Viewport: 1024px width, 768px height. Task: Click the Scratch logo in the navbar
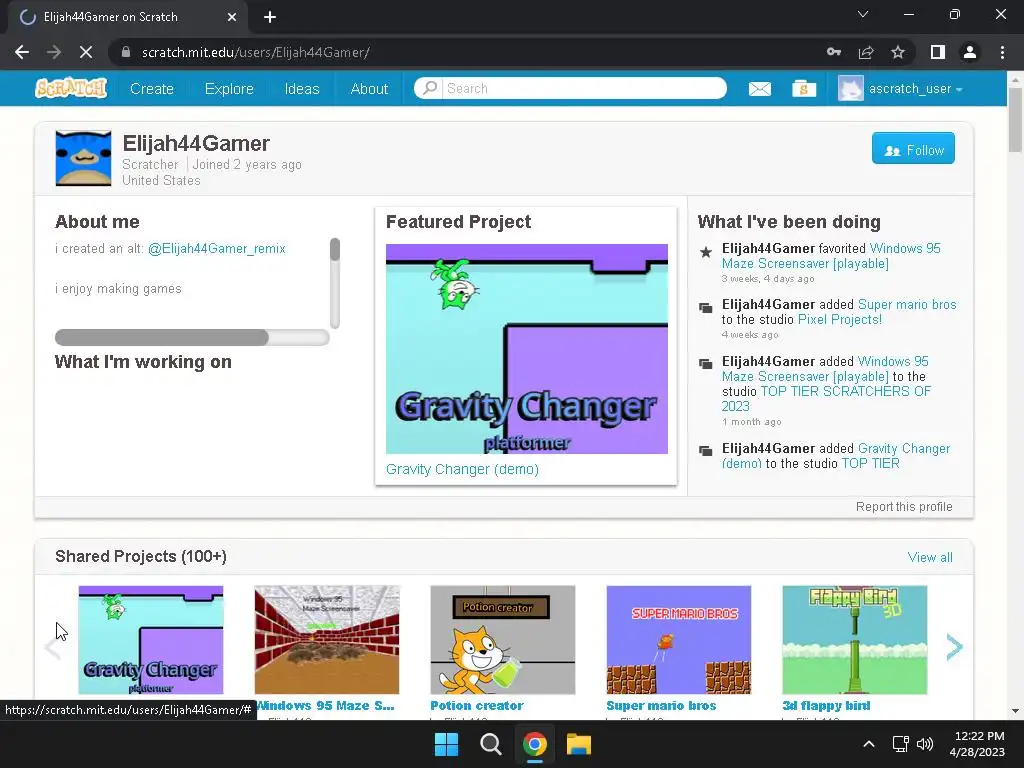click(x=71, y=88)
